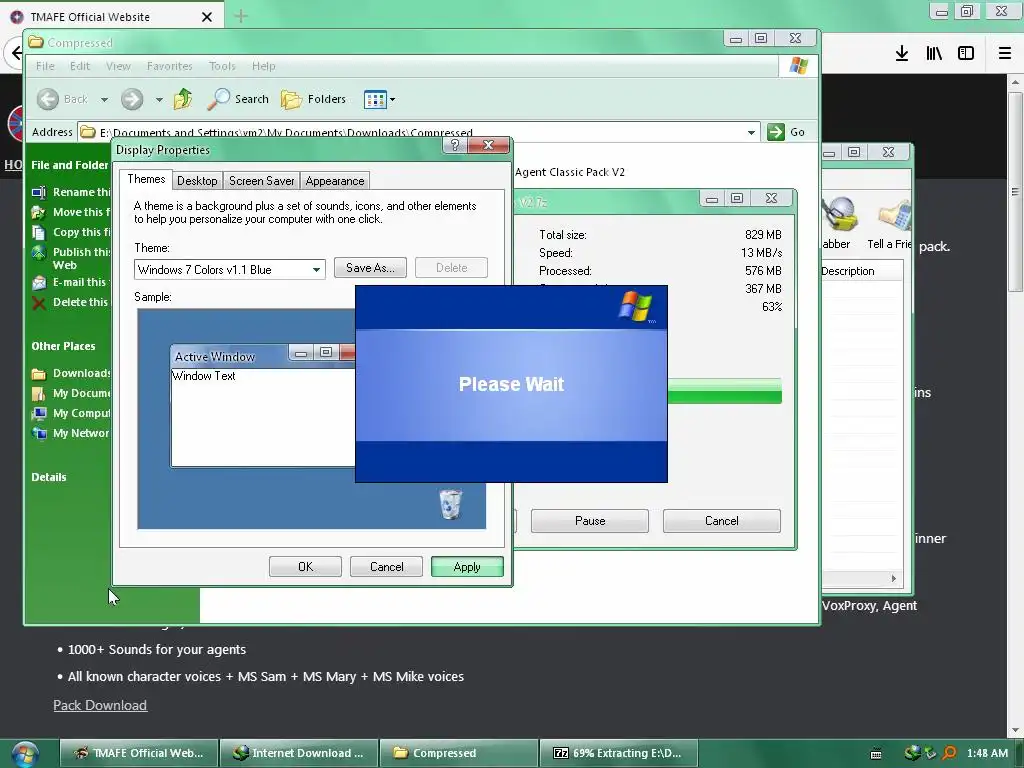This screenshot has width=1024, height=768.
Task: Open the View menu in Compressed window
Action: pos(118,66)
